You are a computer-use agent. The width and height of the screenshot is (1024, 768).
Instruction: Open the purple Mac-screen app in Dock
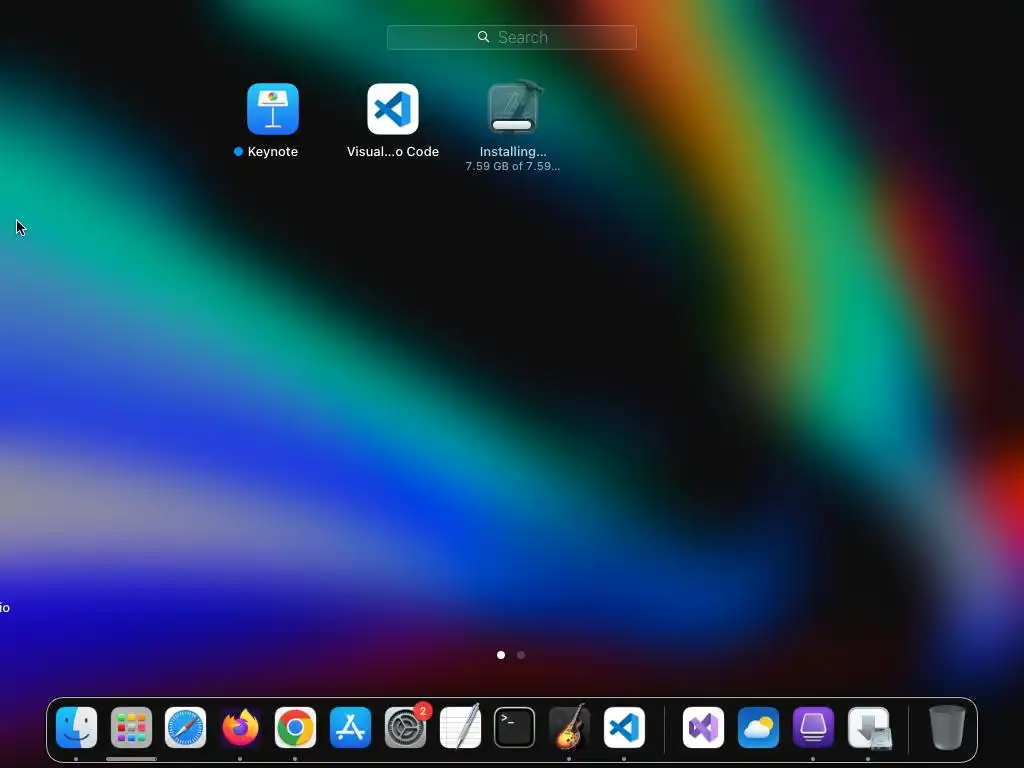pyautogui.click(x=813, y=727)
